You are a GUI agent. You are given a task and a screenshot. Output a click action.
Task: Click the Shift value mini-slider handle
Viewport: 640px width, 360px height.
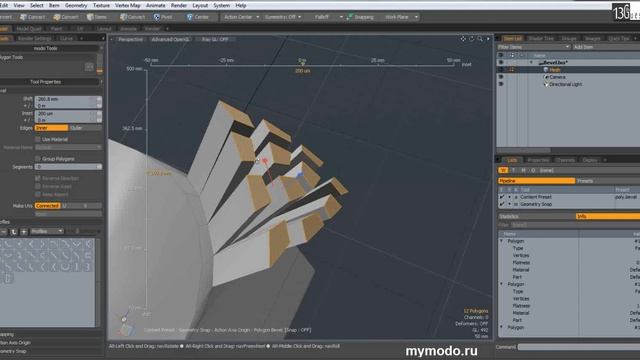(x=99, y=99)
